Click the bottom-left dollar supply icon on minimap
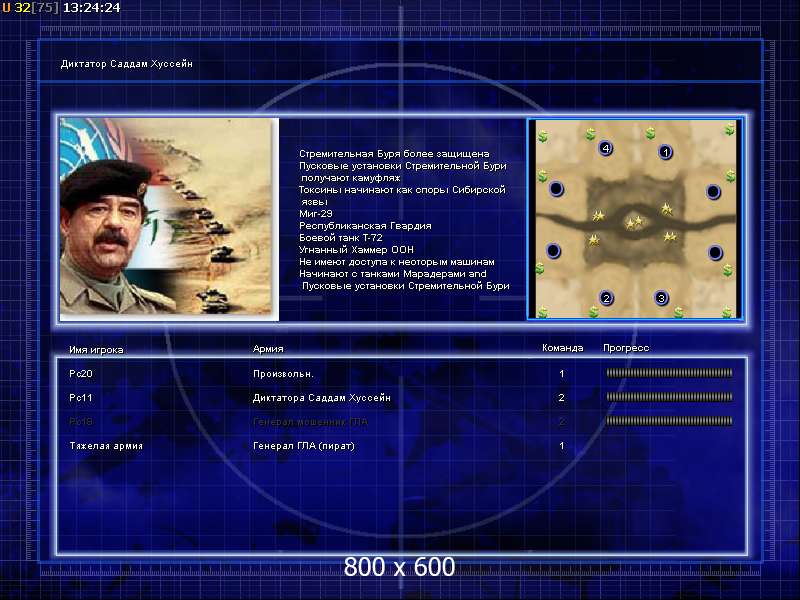The image size is (800, 600). [x=543, y=311]
